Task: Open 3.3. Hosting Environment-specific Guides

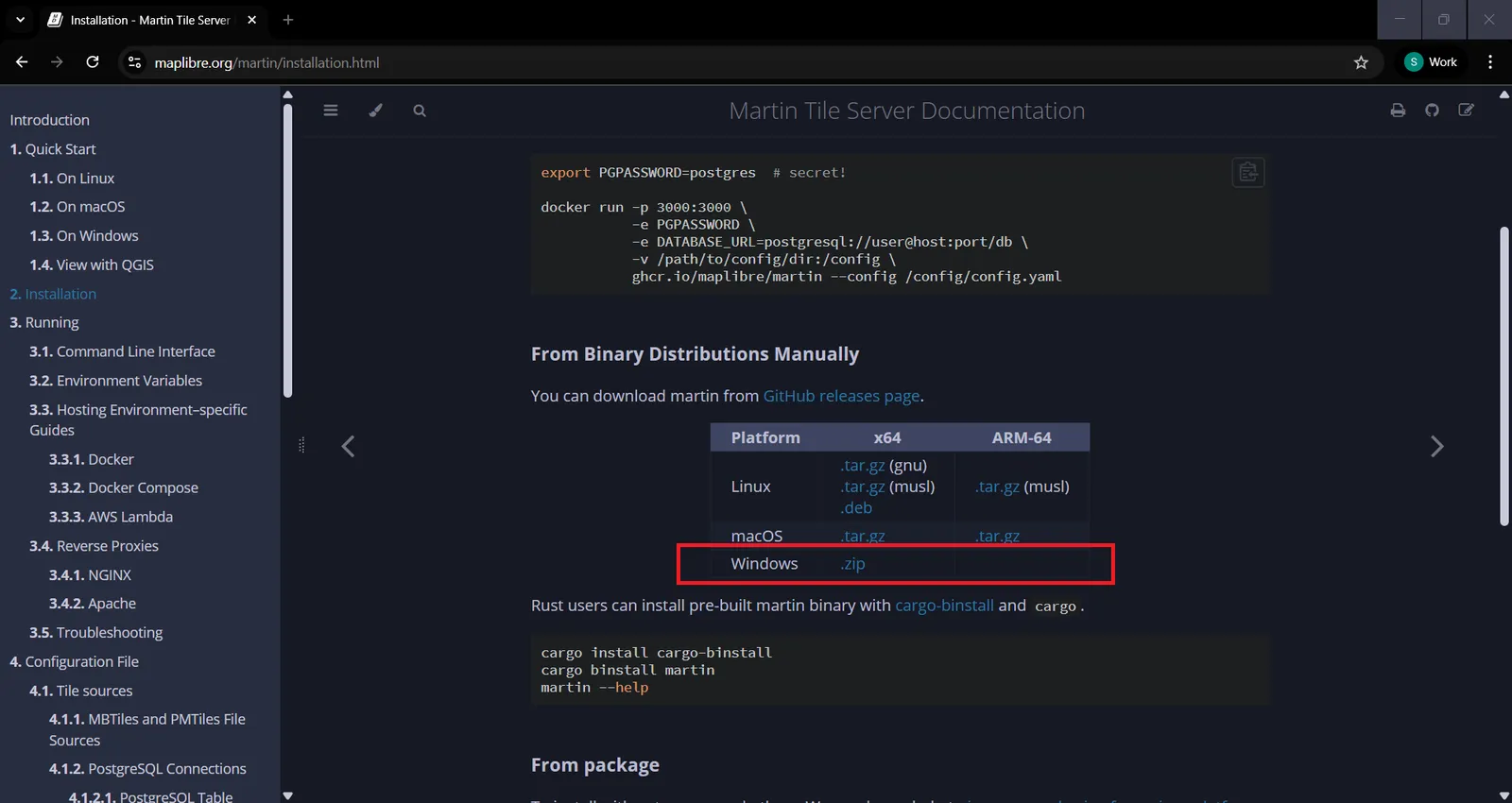Action: (138, 419)
